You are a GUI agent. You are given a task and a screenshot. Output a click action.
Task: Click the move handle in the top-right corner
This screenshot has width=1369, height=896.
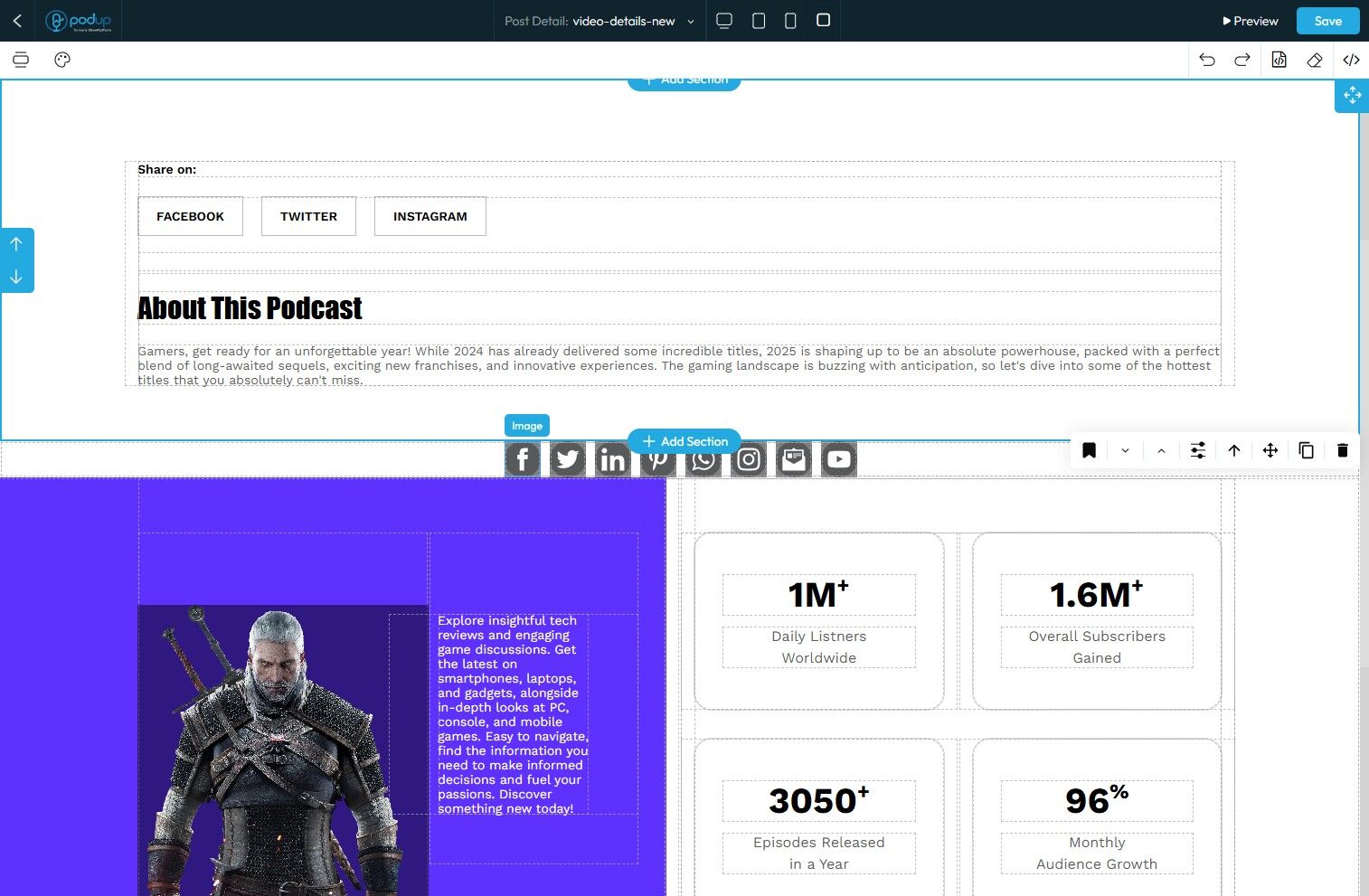[x=1352, y=95]
